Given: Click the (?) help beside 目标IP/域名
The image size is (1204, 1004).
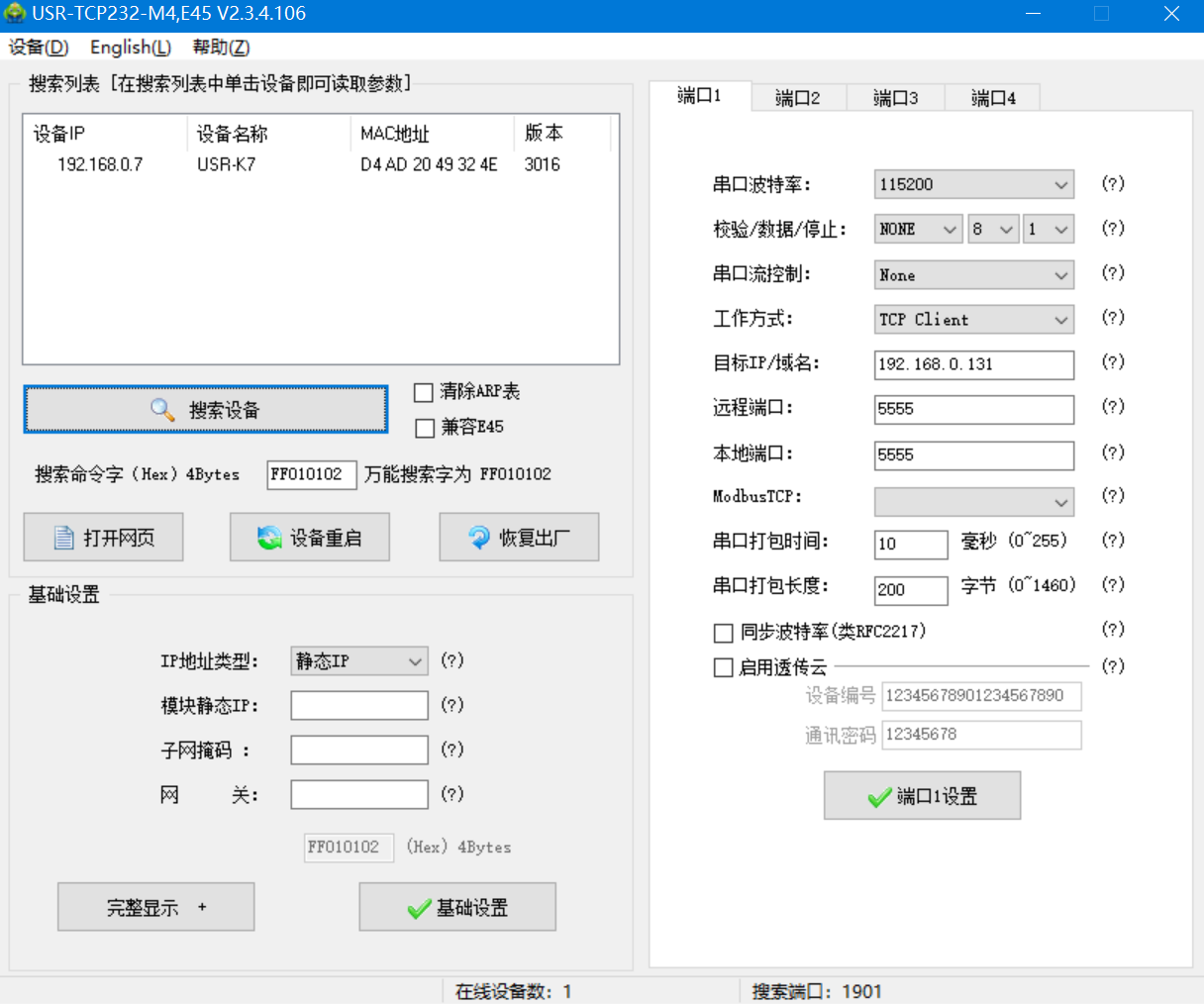Looking at the screenshot, I should pos(1113,361).
